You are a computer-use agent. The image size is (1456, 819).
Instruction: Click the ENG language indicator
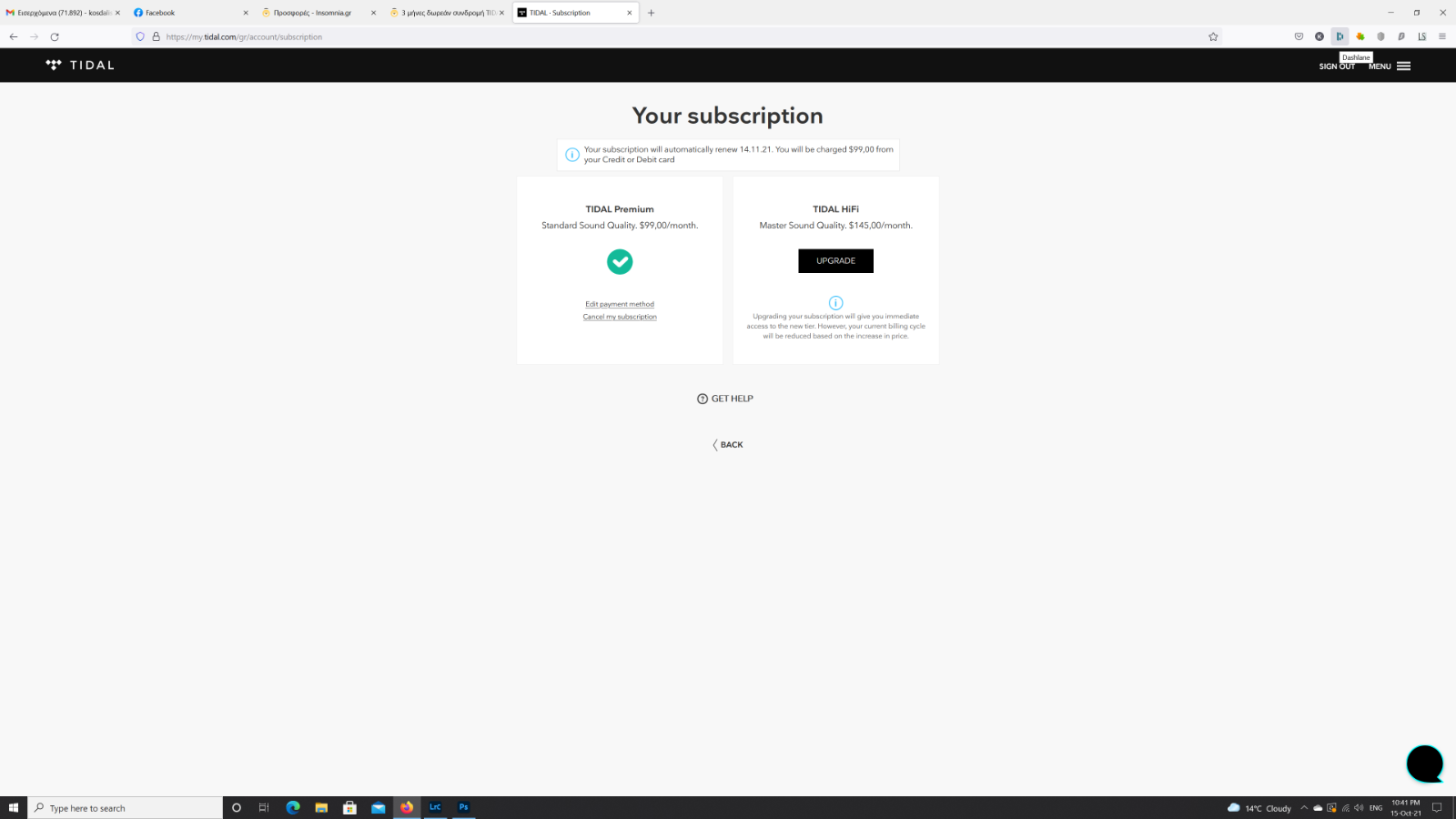1376,808
